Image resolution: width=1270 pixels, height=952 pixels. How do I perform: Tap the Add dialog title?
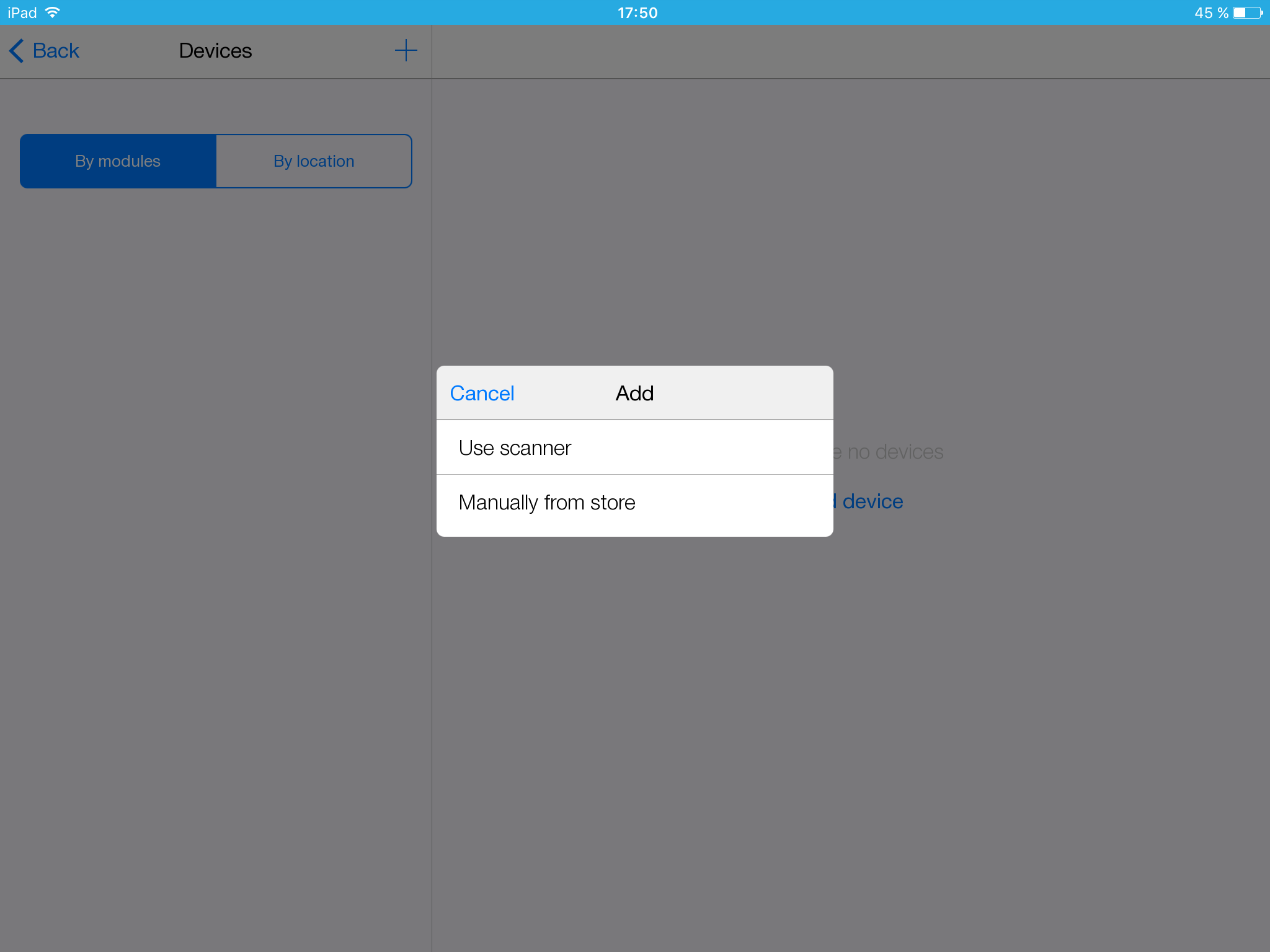point(634,394)
